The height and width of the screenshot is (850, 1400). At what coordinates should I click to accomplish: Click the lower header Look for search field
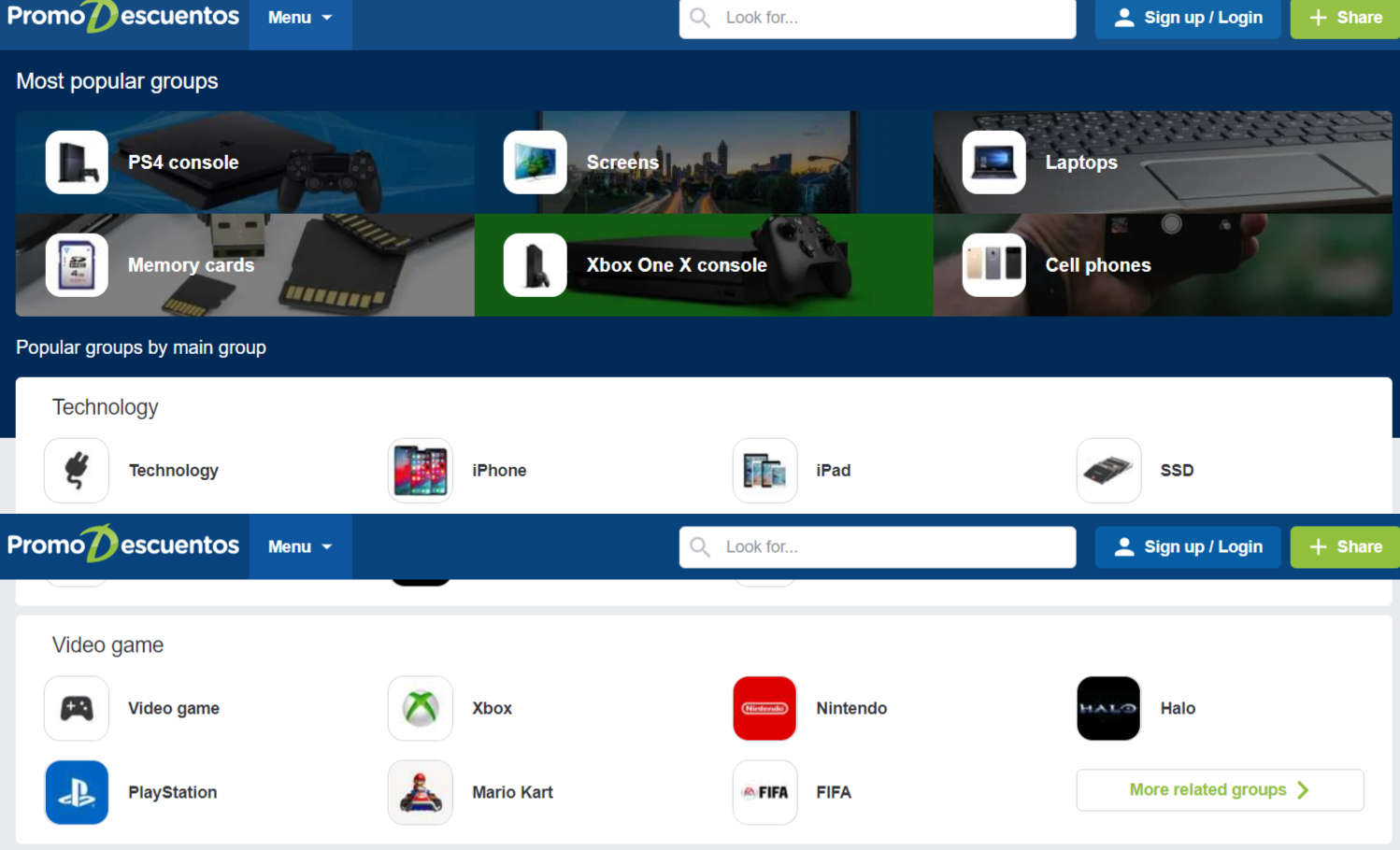878,546
